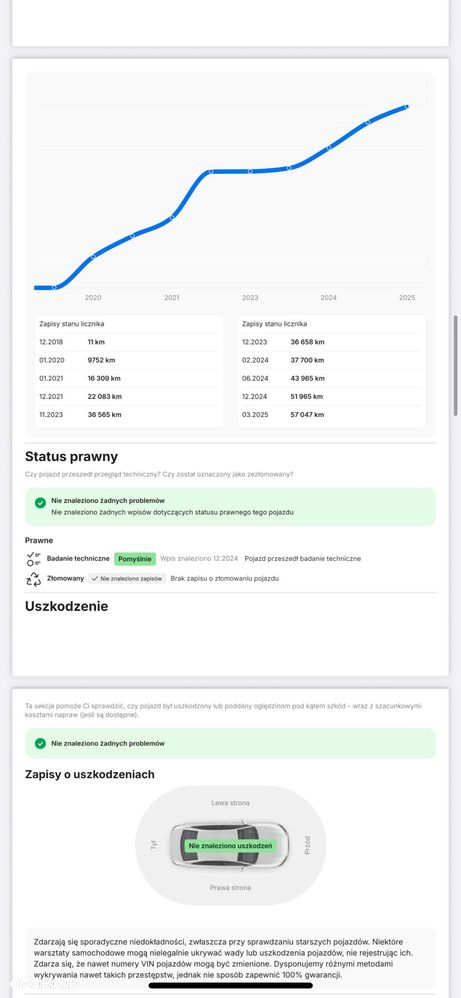The height and width of the screenshot is (998, 461).
Task: Click left Zapisy stanu licznika table header
Action: point(72,324)
